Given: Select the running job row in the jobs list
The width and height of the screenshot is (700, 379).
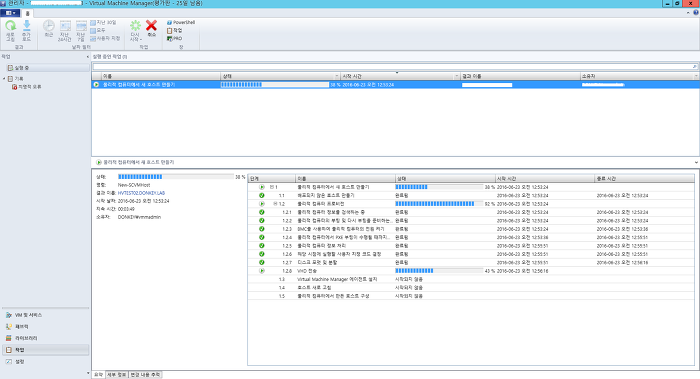Looking at the screenshot, I should pyautogui.click(x=396, y=84).
